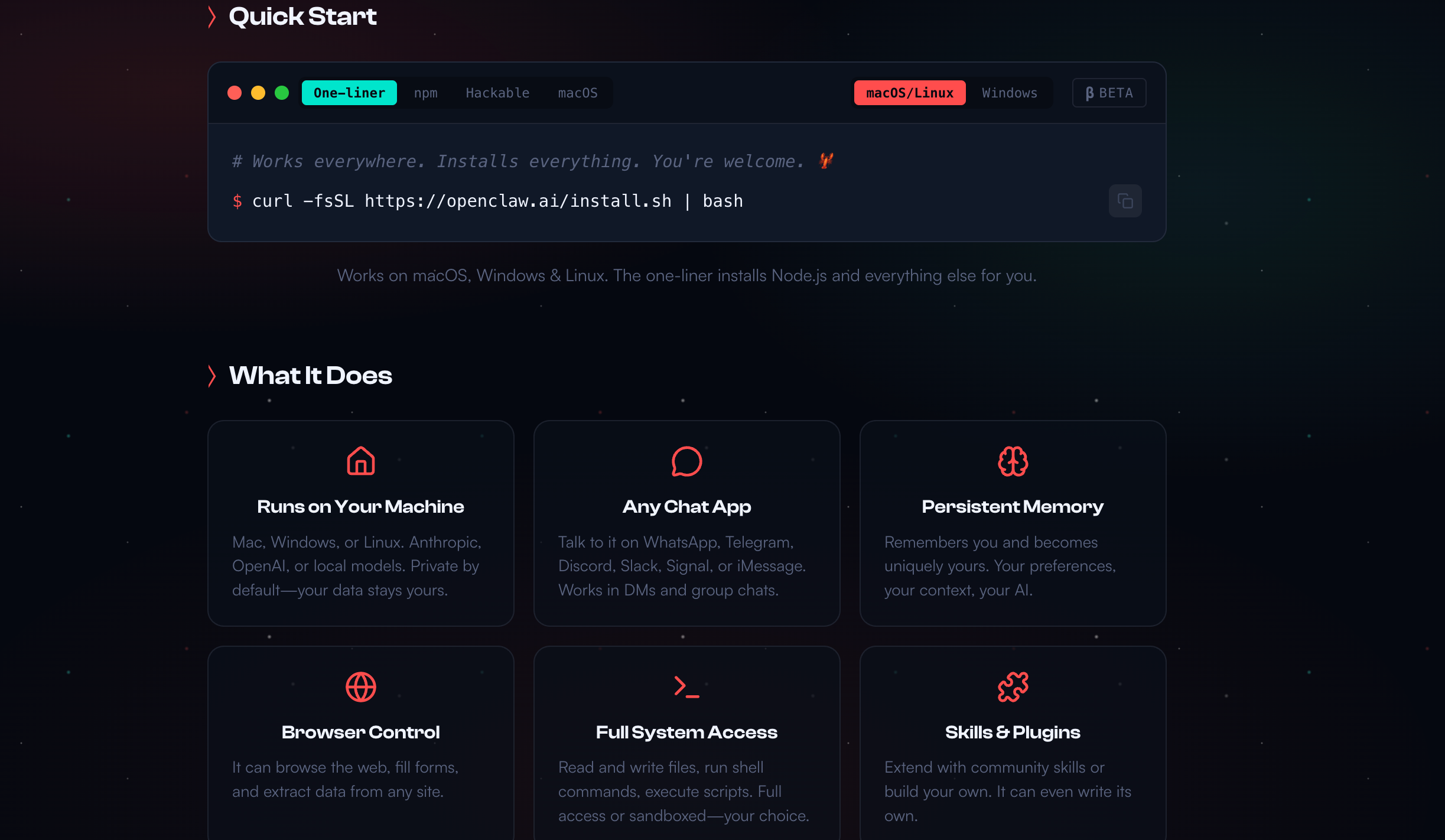This screenshot has width=1445, height=840.
Task: Copy the curl install command
Action: (1125, 201)
